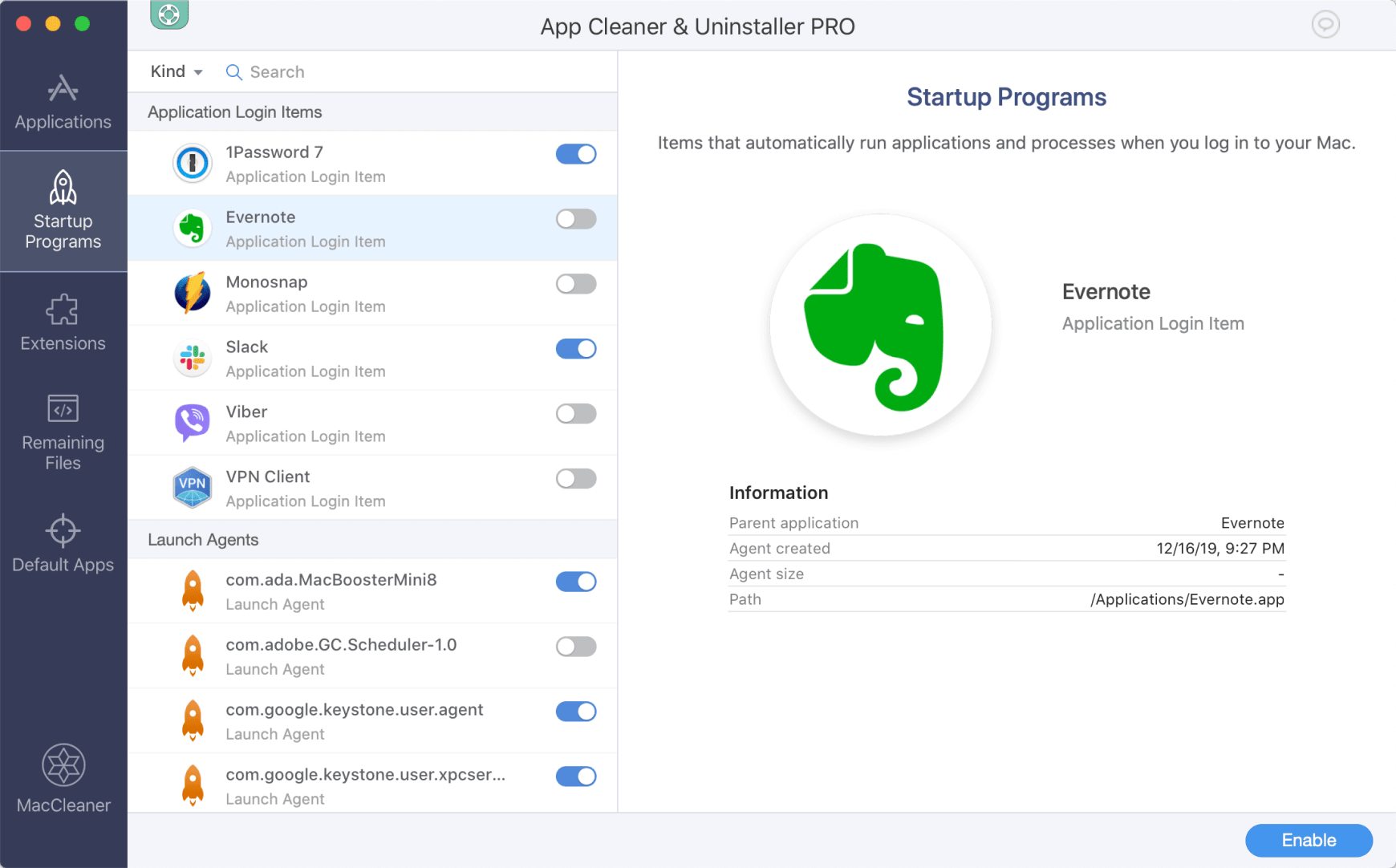The height and width of the screenshot is (868, 1396).
Task: Enable the VPN Client toggle
Action: point(575,479)
